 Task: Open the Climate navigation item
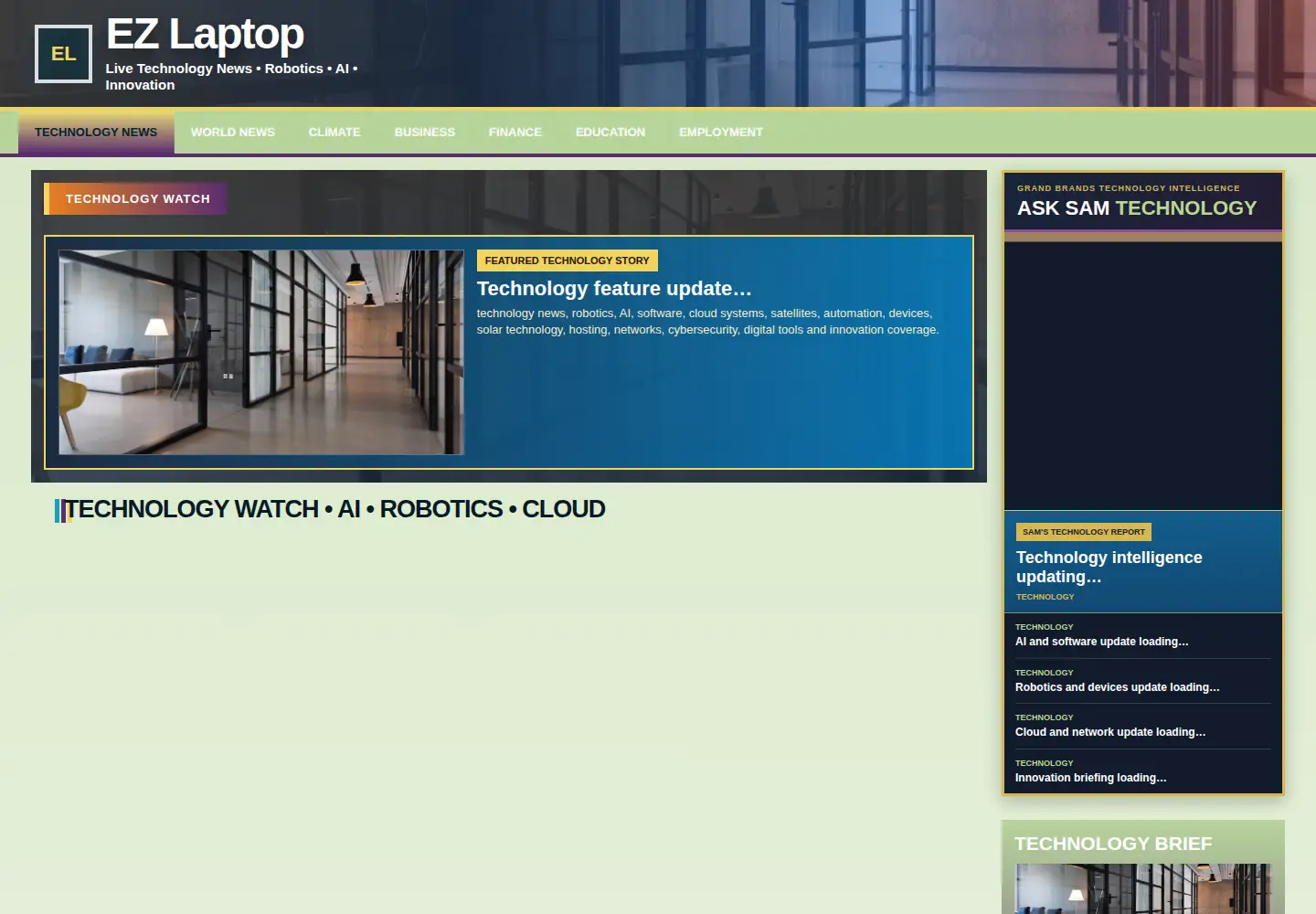tap(334, 133)
